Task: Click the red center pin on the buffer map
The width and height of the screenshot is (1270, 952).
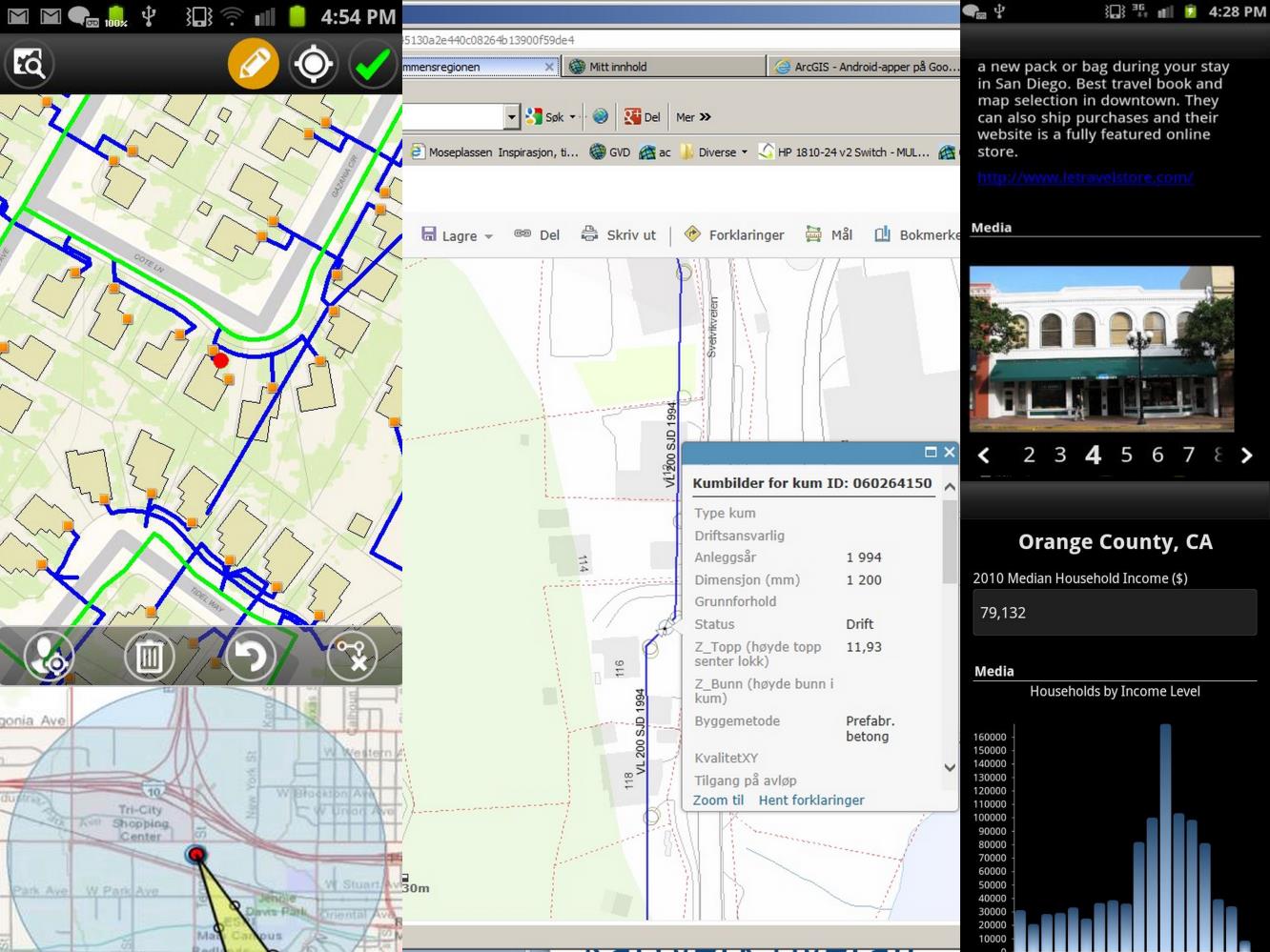Action: [x=196, y=854]
